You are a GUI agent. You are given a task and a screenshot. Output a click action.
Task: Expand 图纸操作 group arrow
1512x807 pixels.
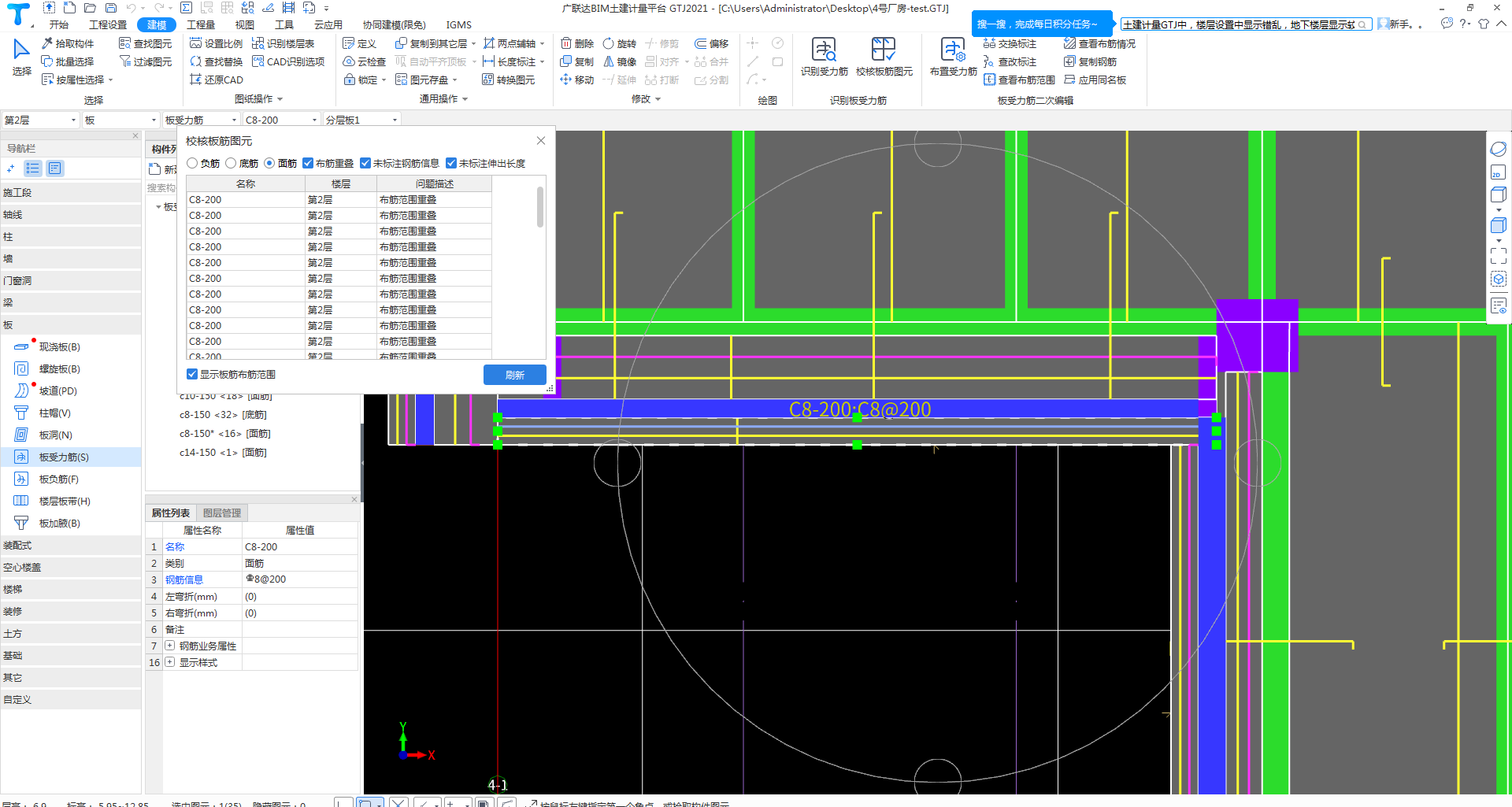[x=280, y=99]
